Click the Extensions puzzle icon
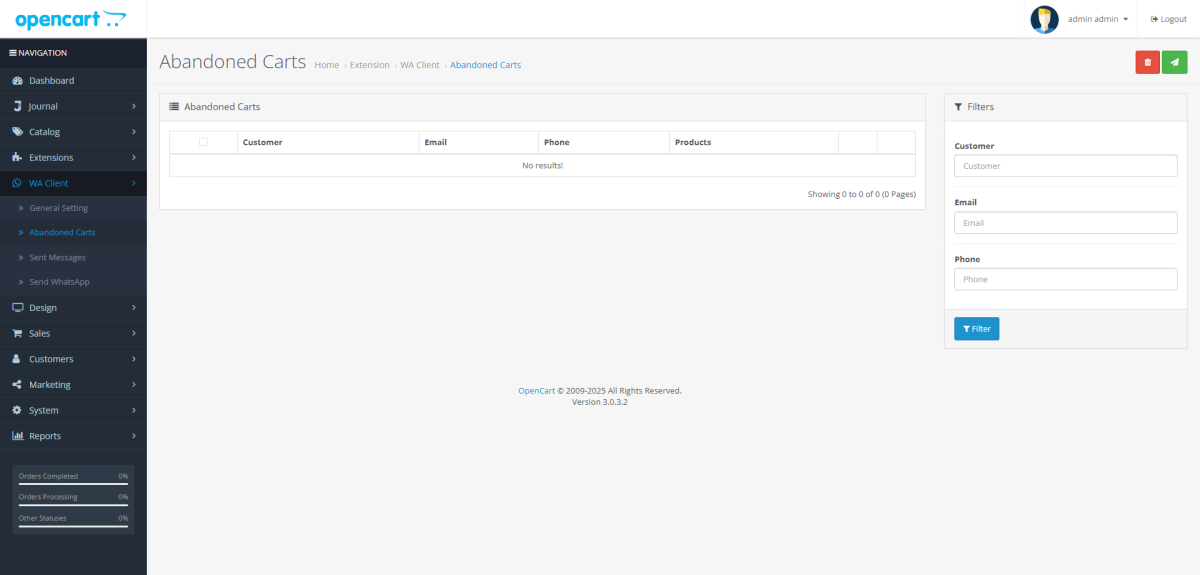The height and width of the screenshot is (575, 1200). (17, 158)
